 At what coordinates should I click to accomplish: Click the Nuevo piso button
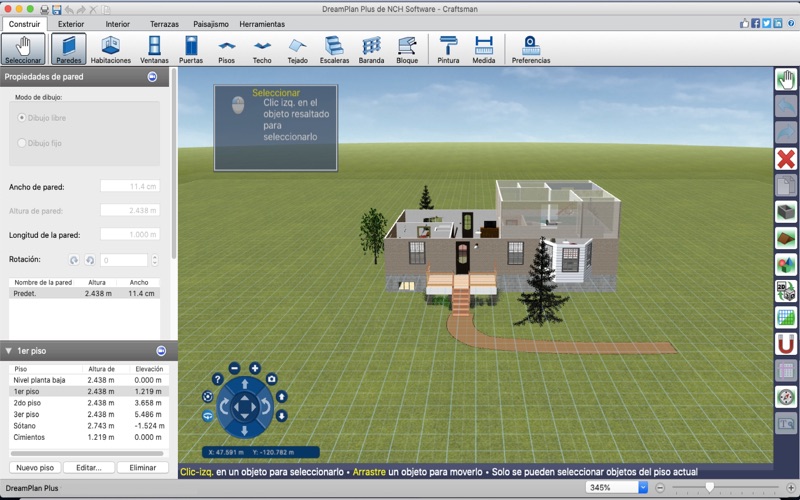tap(35, 467)
